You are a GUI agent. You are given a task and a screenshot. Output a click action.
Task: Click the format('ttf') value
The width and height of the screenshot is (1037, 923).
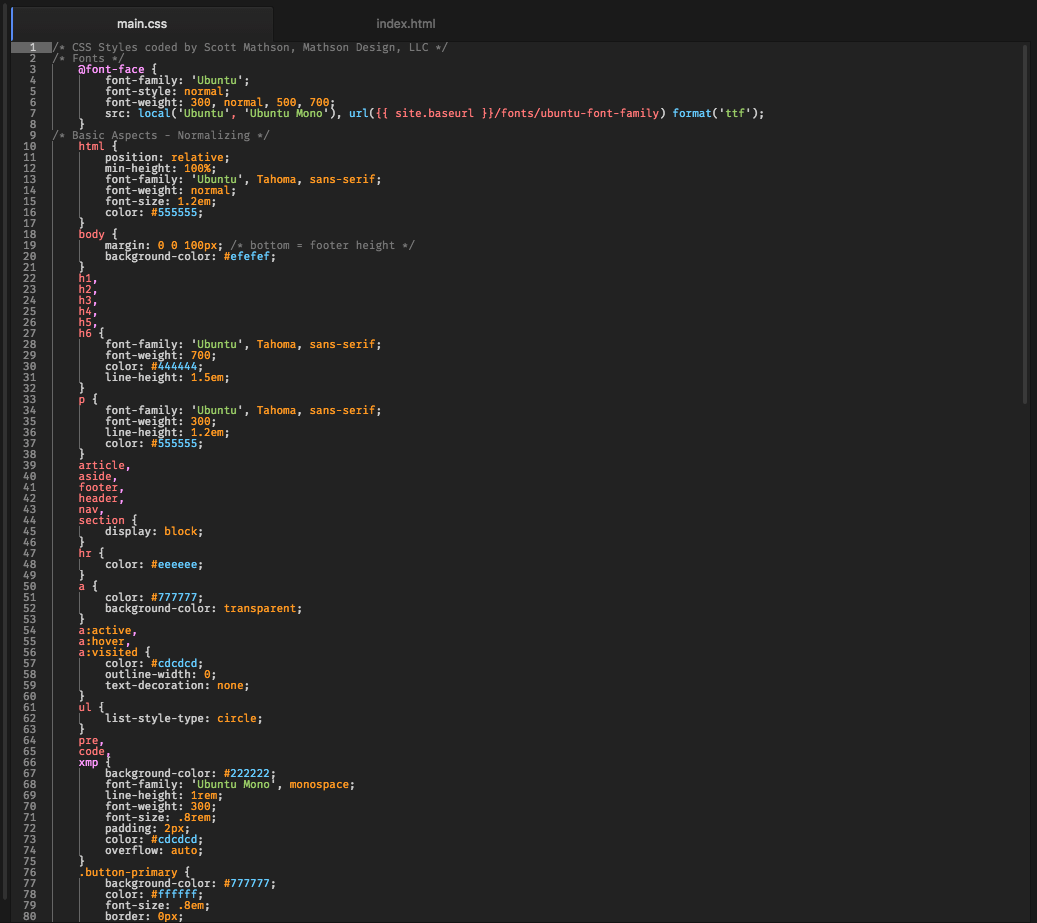pyautogui.click(x=715, y=113)
